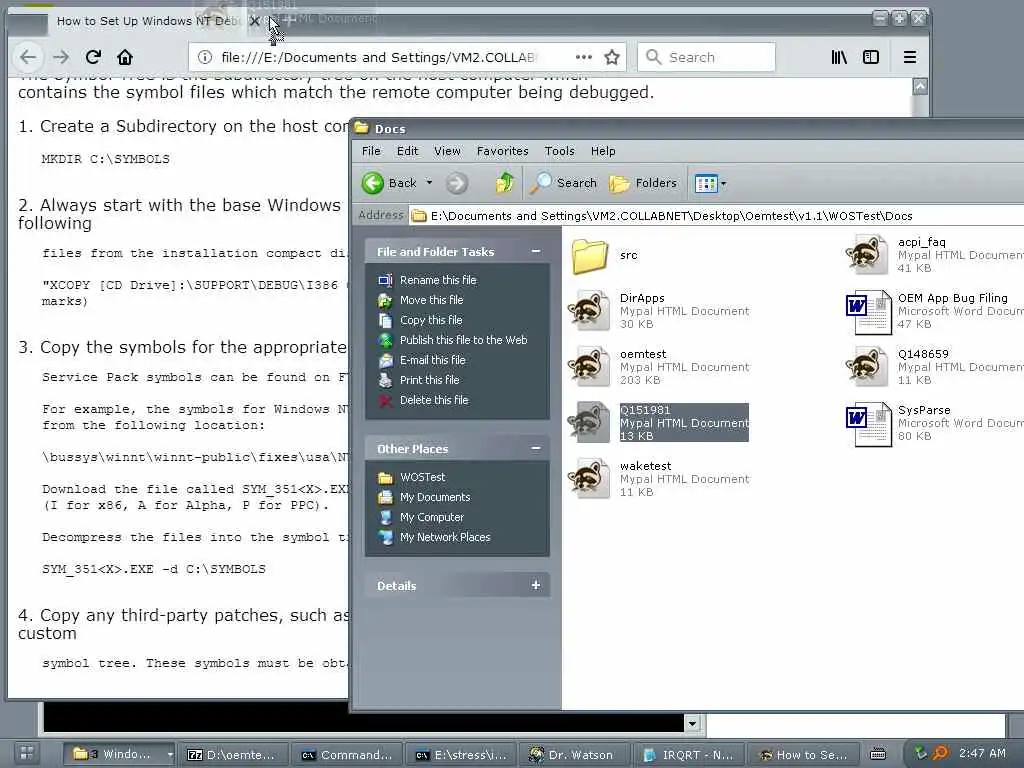
Task: Click 'Rename this file' task
Action: pos(428,280)
